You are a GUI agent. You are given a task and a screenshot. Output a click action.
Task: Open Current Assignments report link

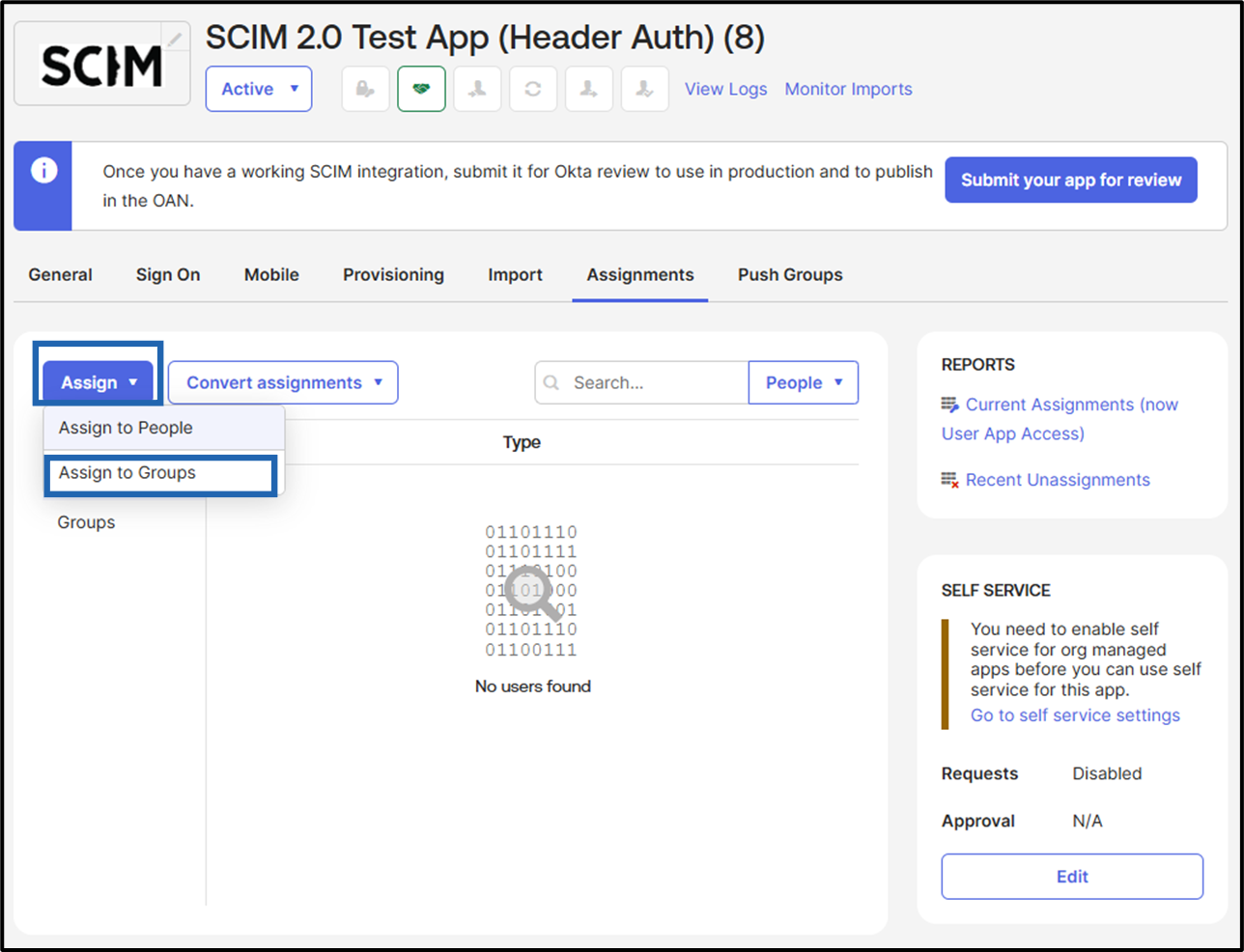point(1060,419)
